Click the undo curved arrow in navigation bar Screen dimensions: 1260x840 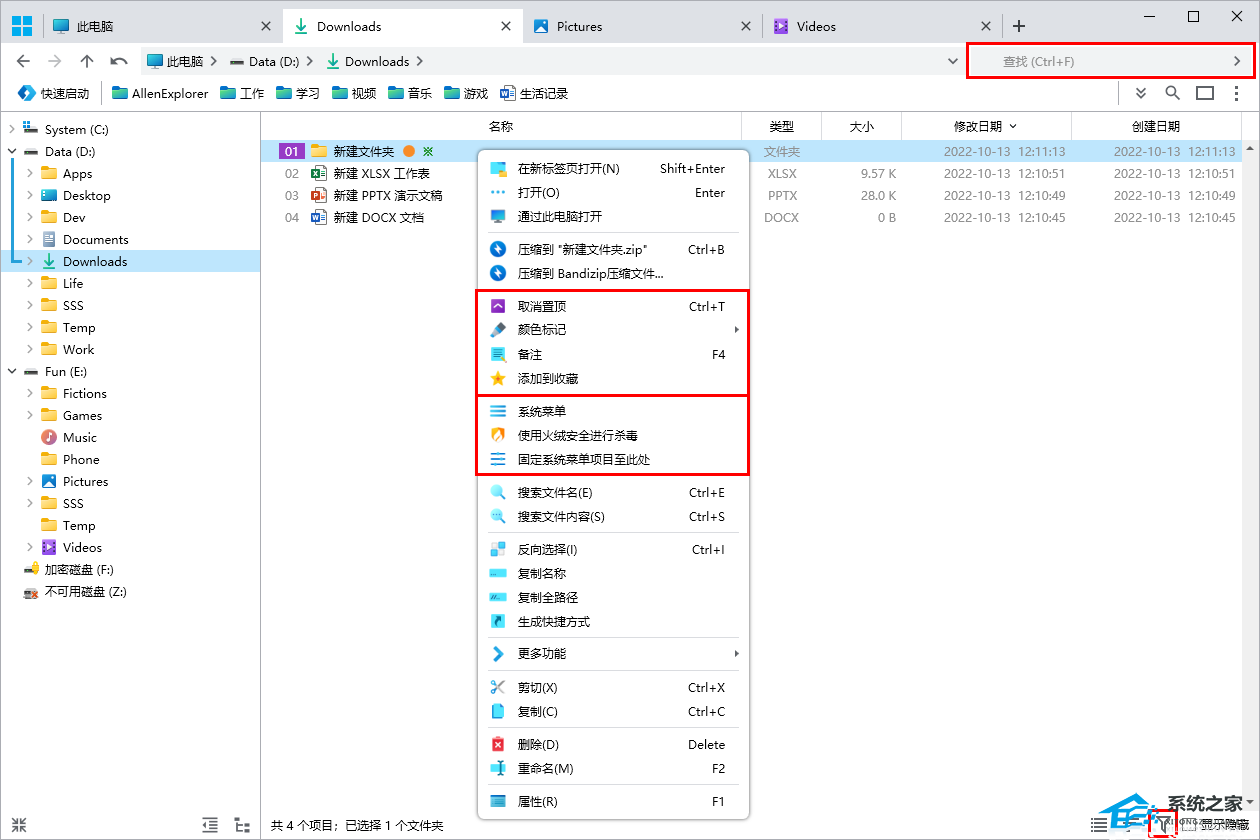pos(119,61)
